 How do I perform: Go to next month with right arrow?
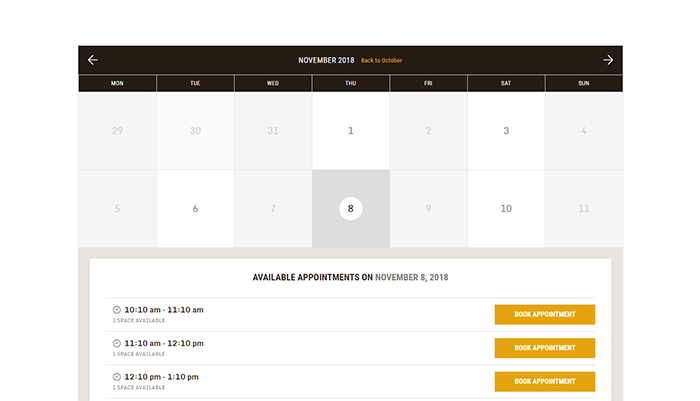[608, 60]
